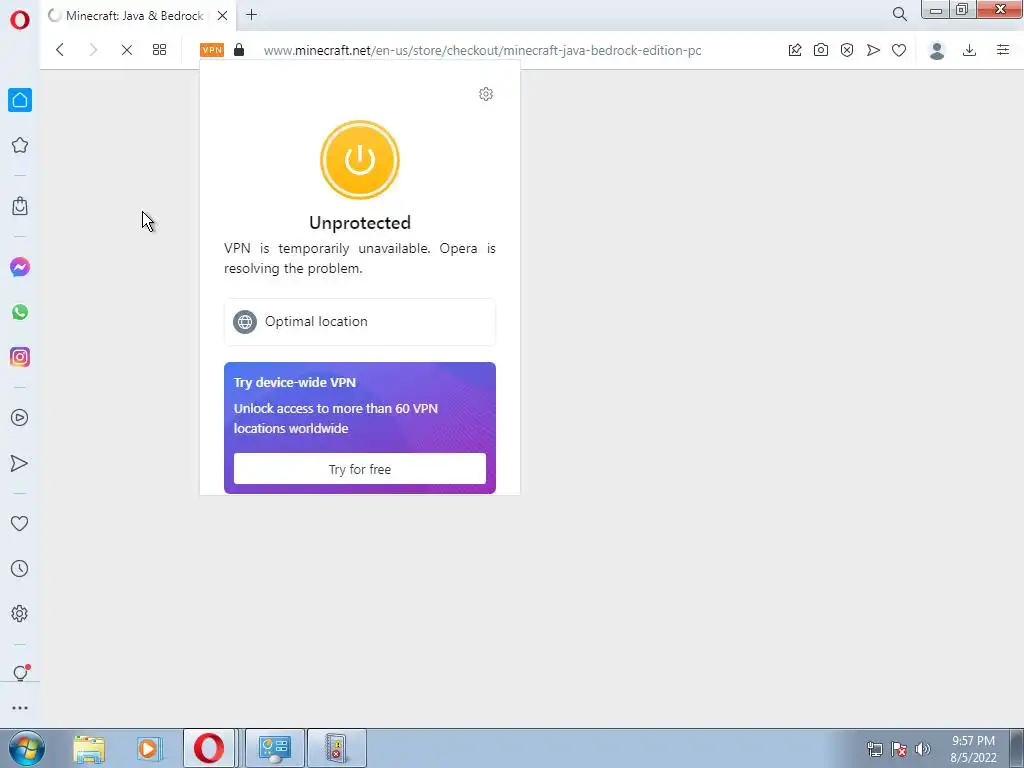
Task: Stop loading the page
Action: pyautogui.click(x=127, y=50)
